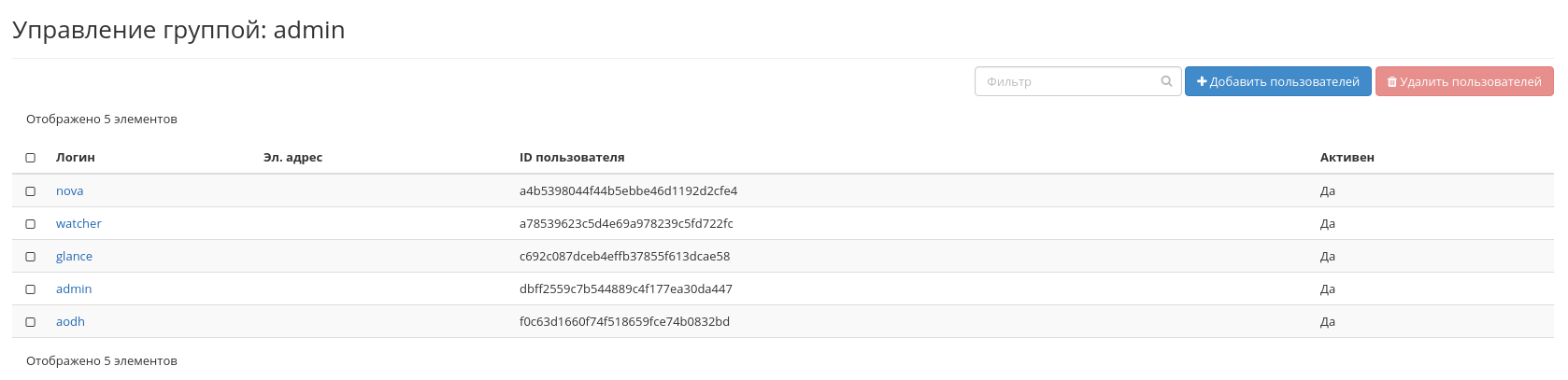Image resolution: width=1568 pixels, height=380 pixels.
Task: Click the Логин column header
Action: pos(76,158)
